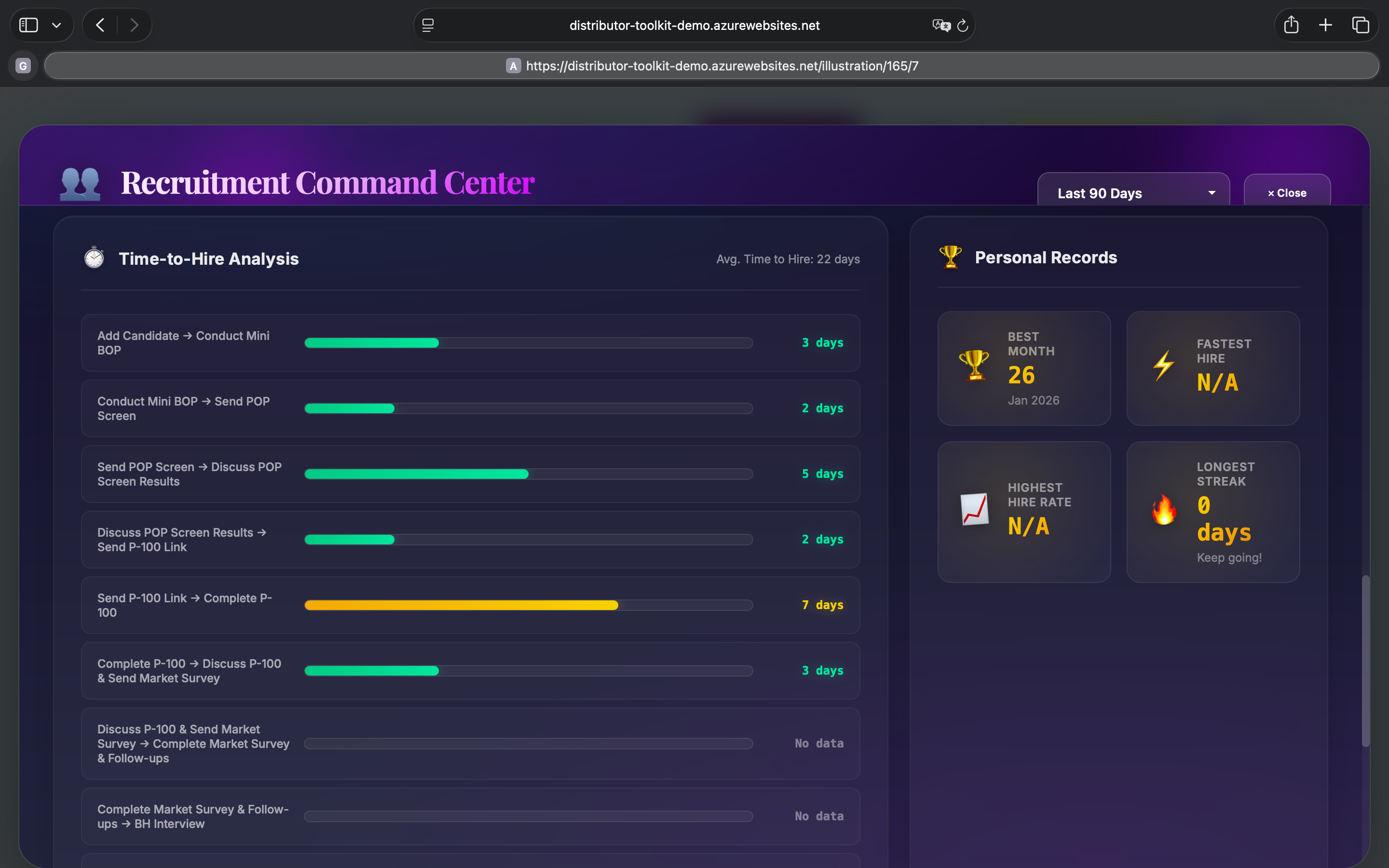Image resolution: width=1389 pixels, height=868 pixels.
Task: Close the Recruitment Command Center panel
Action: point(1287,192)
